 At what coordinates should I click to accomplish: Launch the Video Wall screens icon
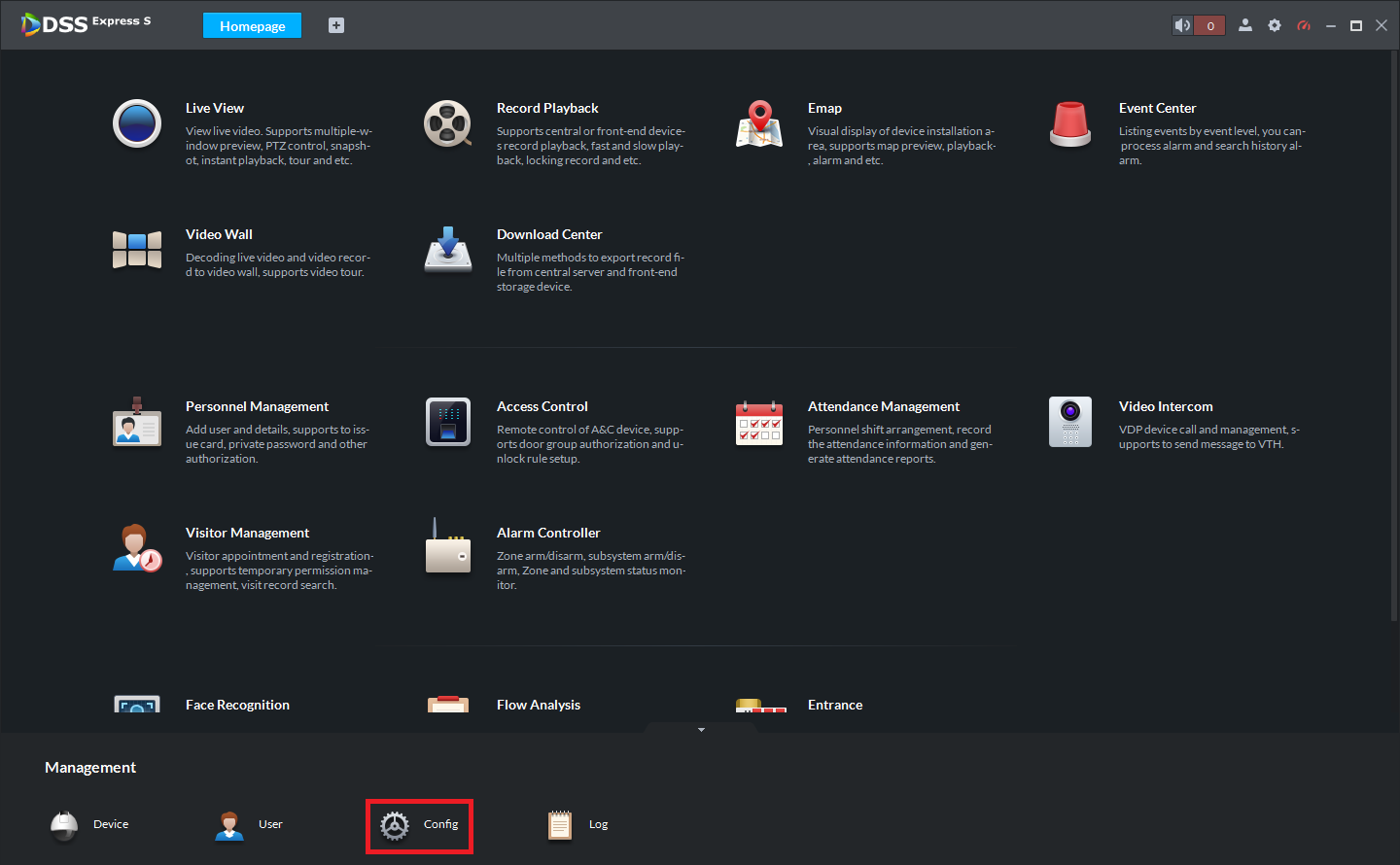click(137, 250)
